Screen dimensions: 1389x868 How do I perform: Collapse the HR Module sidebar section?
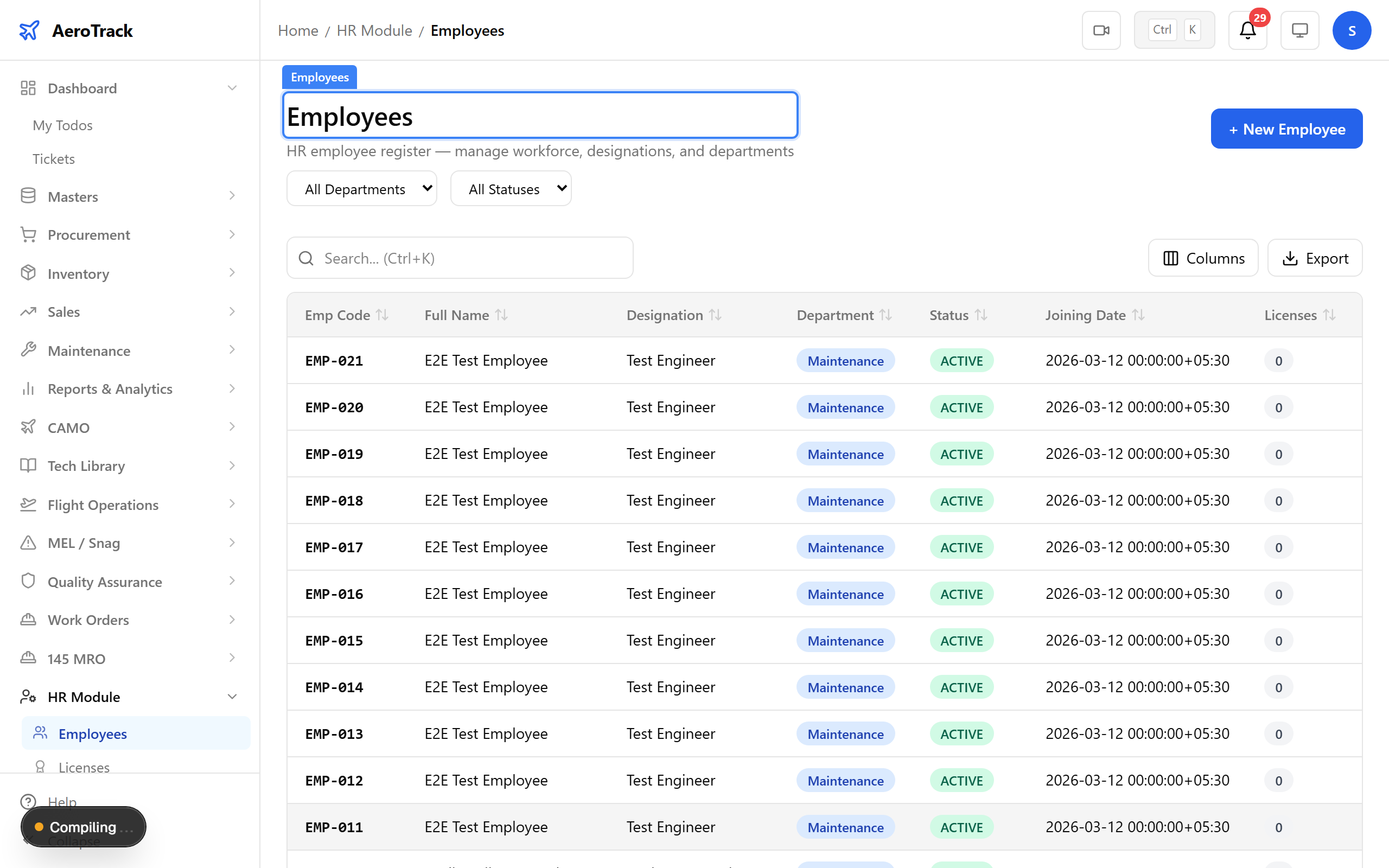click(x=232, y=697)
